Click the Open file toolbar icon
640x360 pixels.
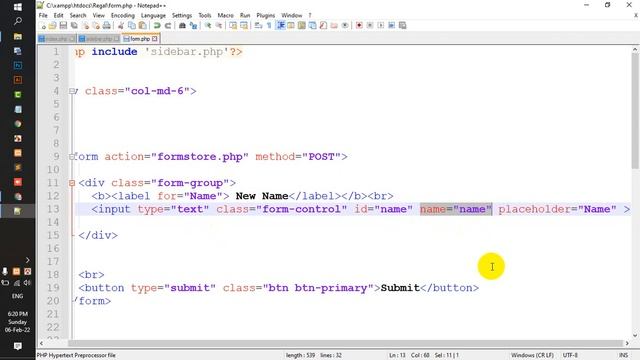point(52,25)
